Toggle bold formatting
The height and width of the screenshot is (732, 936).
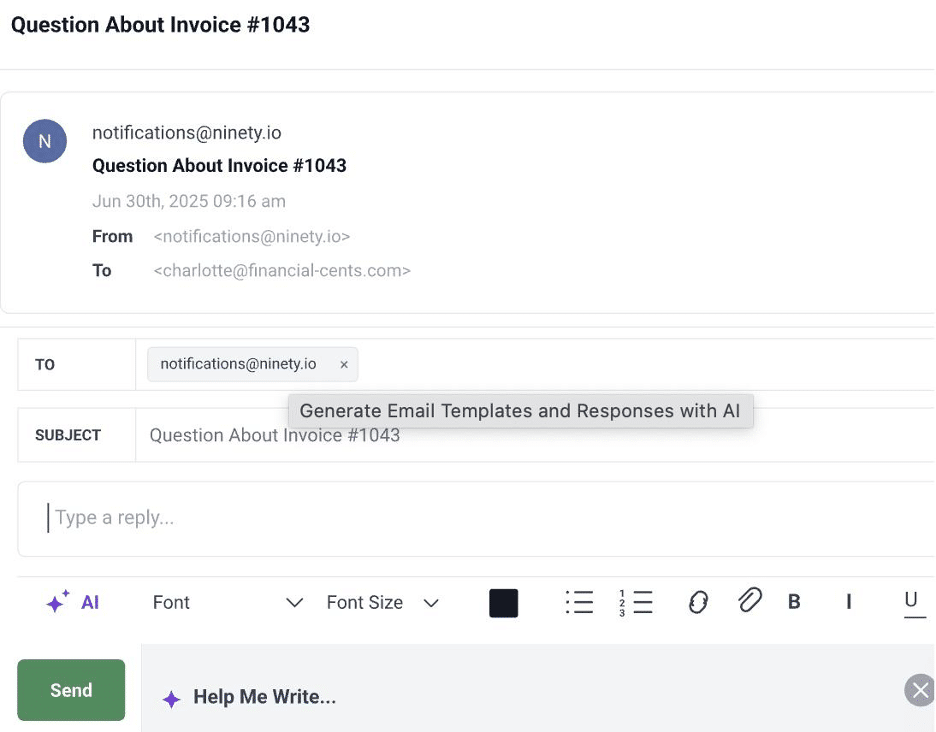[794, 602]
